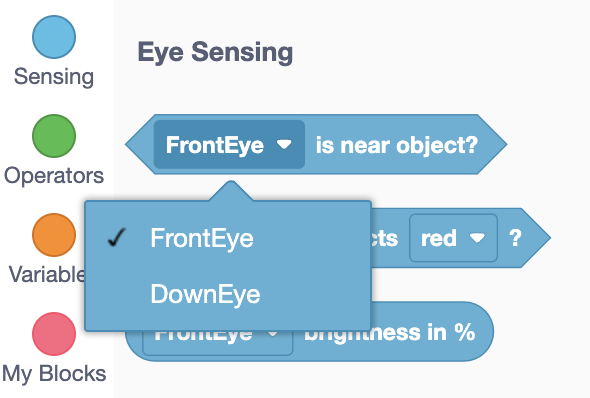Click the checkmark next to FrontEye
Screen dimensions: 590x398
(x=116, y=237)
